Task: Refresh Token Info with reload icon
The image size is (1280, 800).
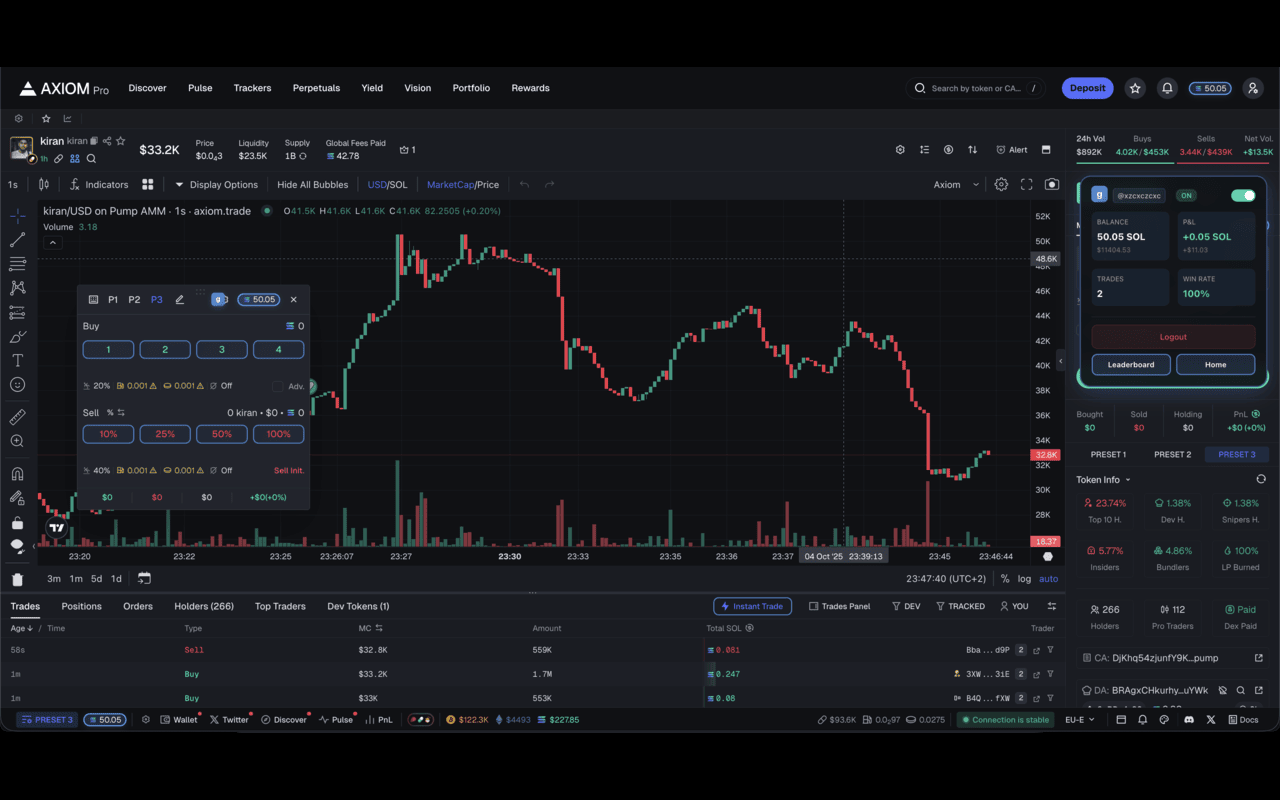Action: point(1261,480)
